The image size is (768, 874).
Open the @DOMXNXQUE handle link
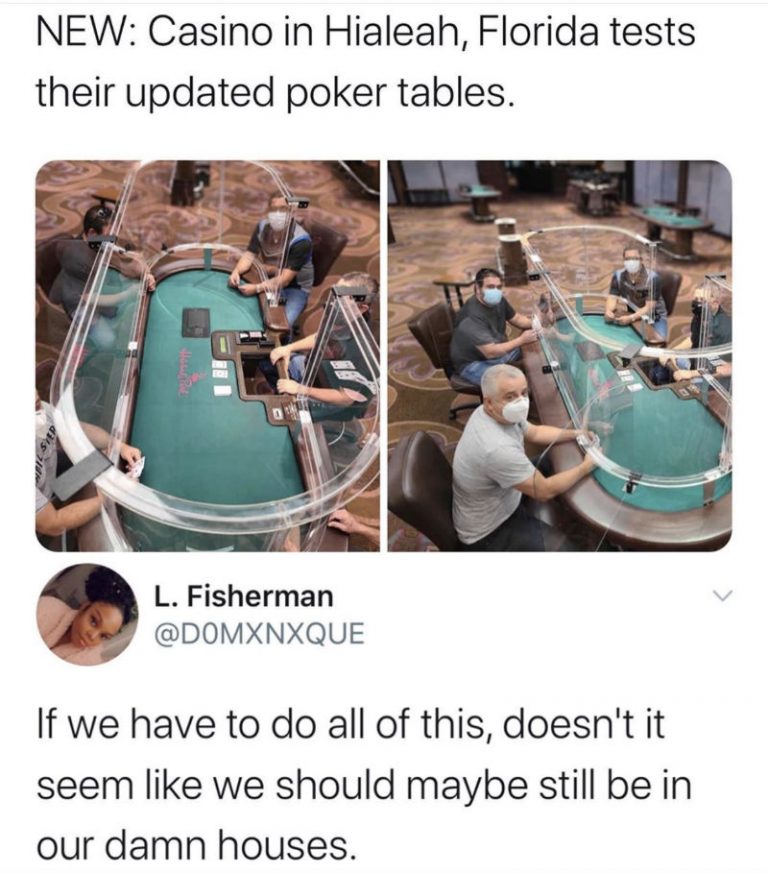coord(259,634)
